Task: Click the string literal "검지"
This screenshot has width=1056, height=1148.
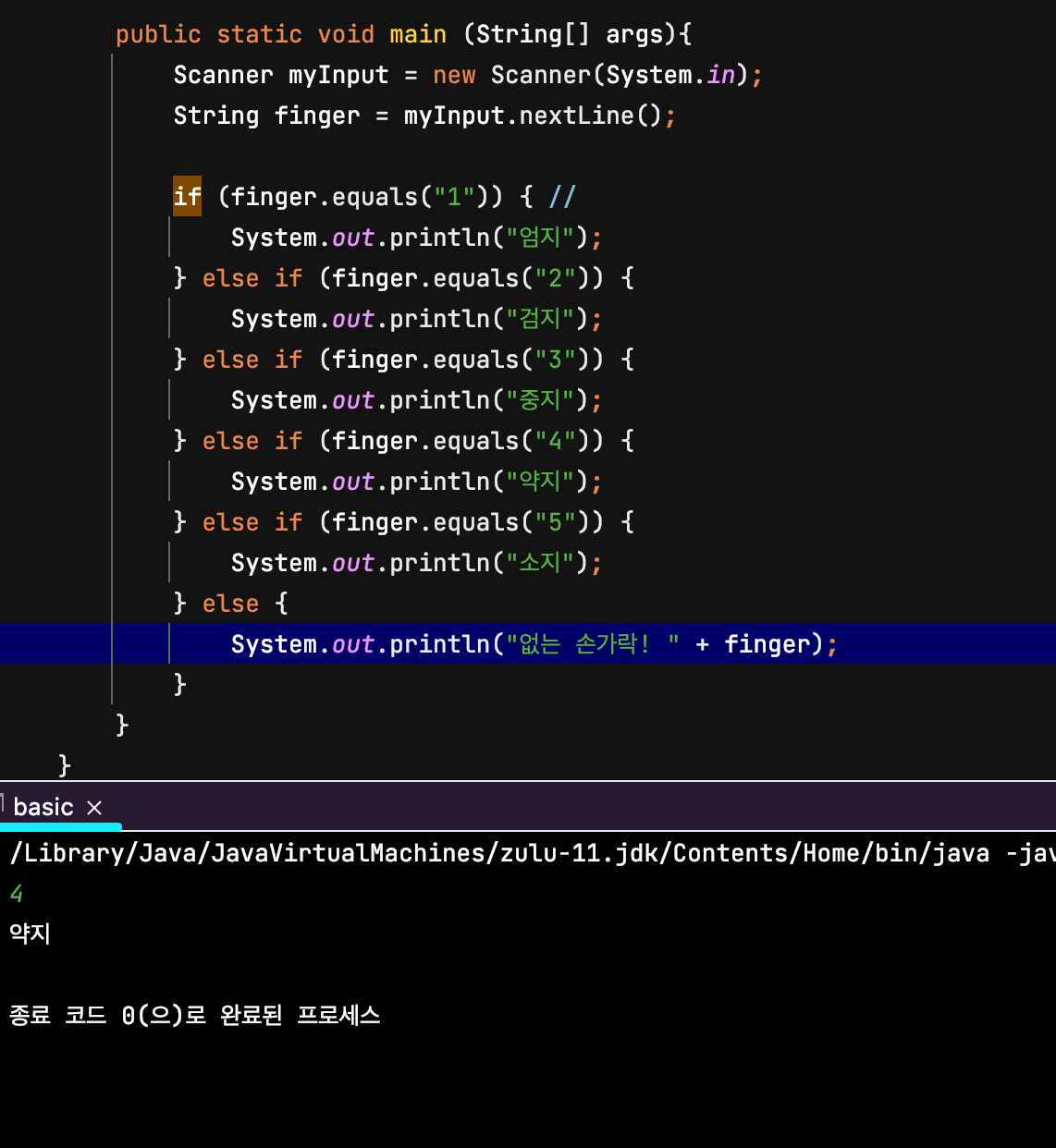Action: pos(540,319)
